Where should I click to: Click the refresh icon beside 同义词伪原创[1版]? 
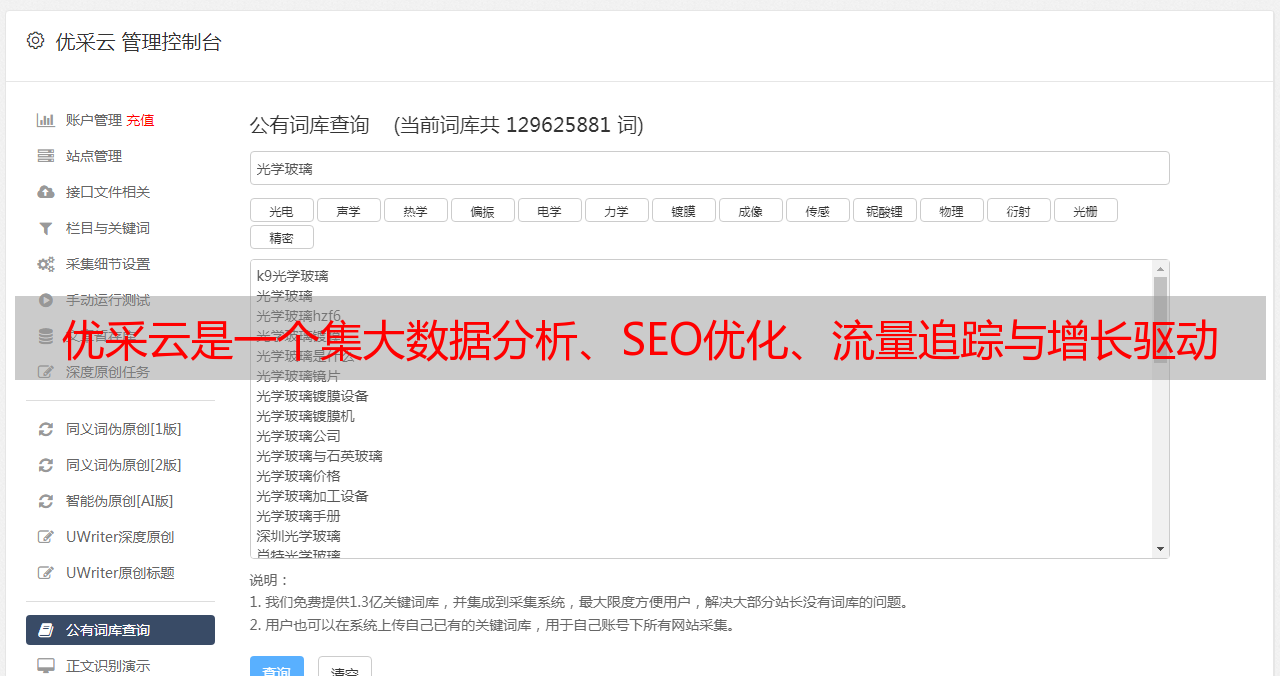click(45, 429)
